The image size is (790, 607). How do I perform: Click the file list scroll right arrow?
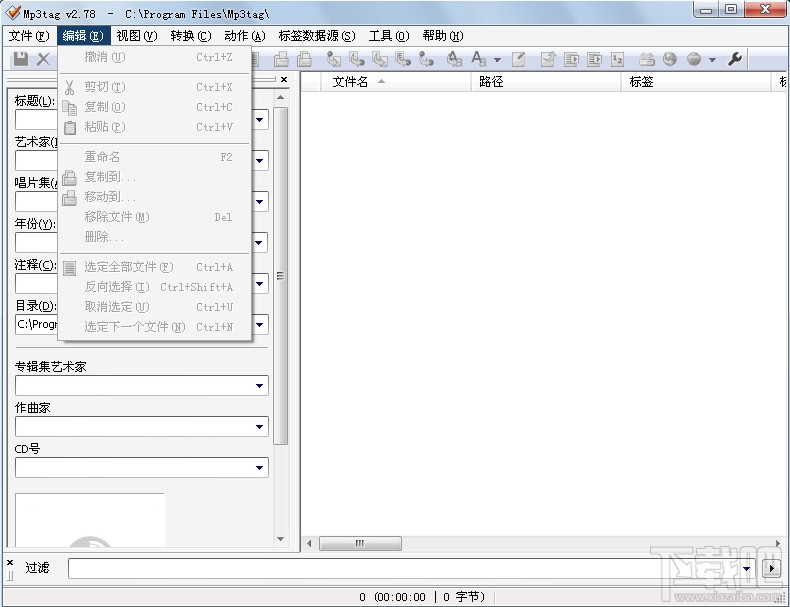click(x=778, y=544)
